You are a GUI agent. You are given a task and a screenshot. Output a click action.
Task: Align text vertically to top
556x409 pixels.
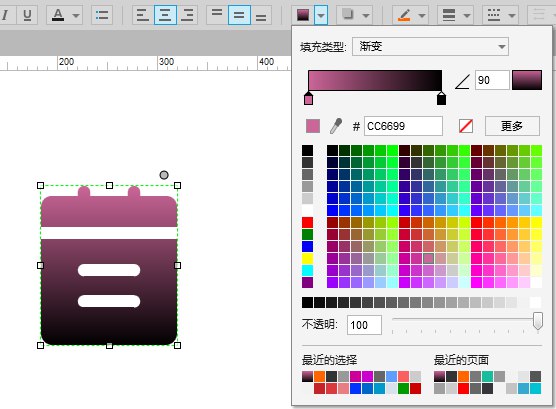pos(217,15)
